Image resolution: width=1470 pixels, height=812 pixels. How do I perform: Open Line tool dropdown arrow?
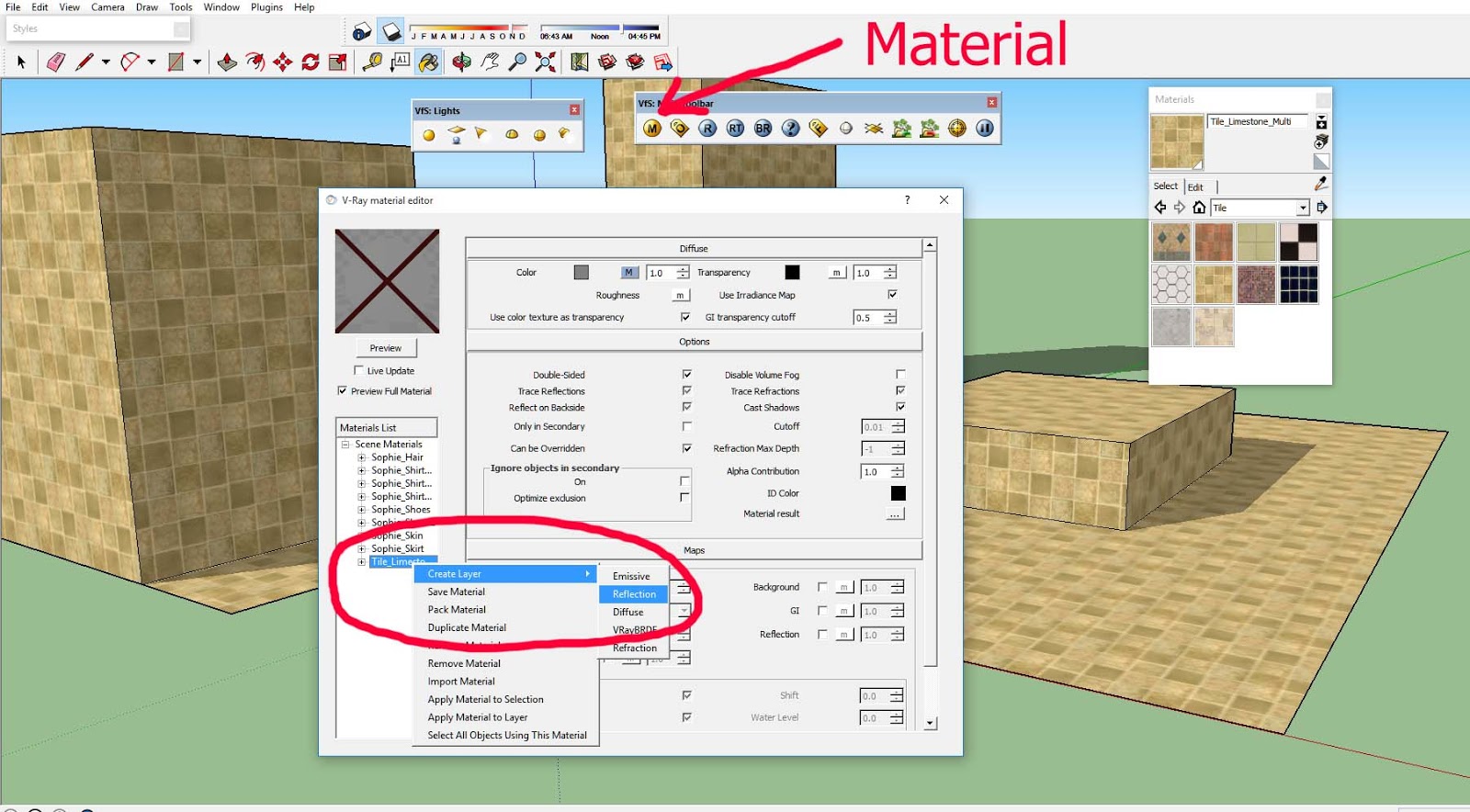(x=106, y=62)
